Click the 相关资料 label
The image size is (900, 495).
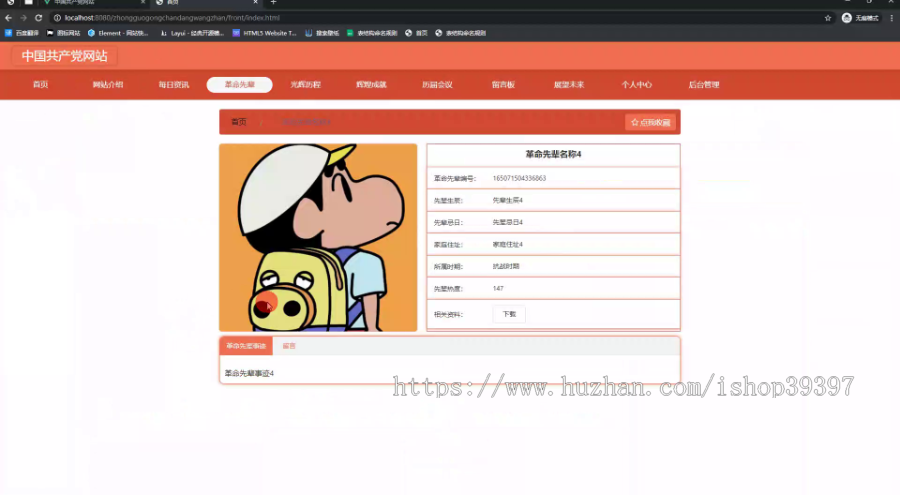tap(448, 315)
